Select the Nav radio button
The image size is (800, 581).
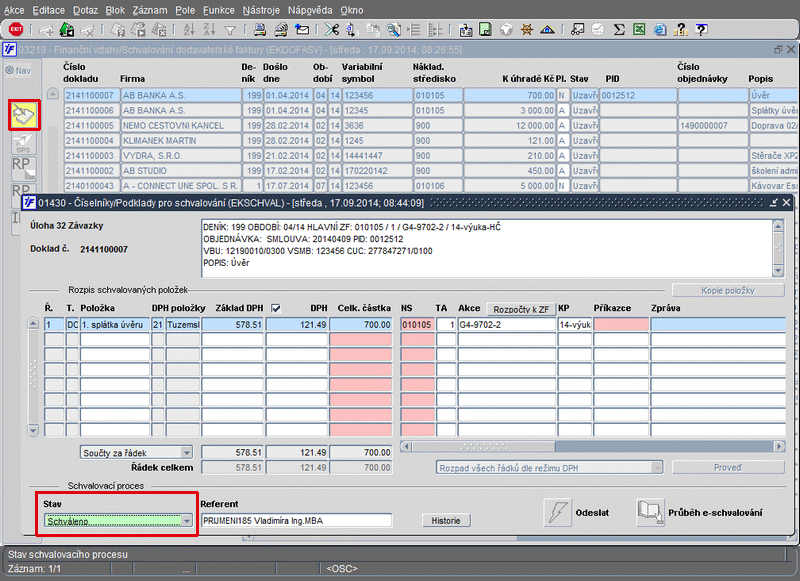point(10,70)
